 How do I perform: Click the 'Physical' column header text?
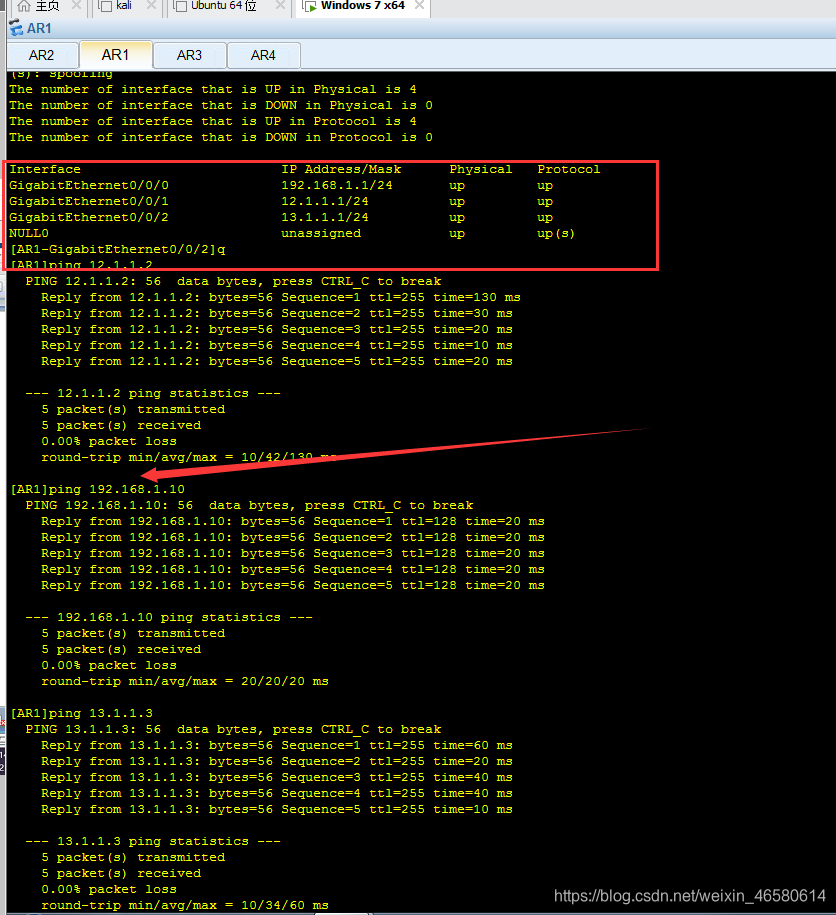(x=481, y=169)
